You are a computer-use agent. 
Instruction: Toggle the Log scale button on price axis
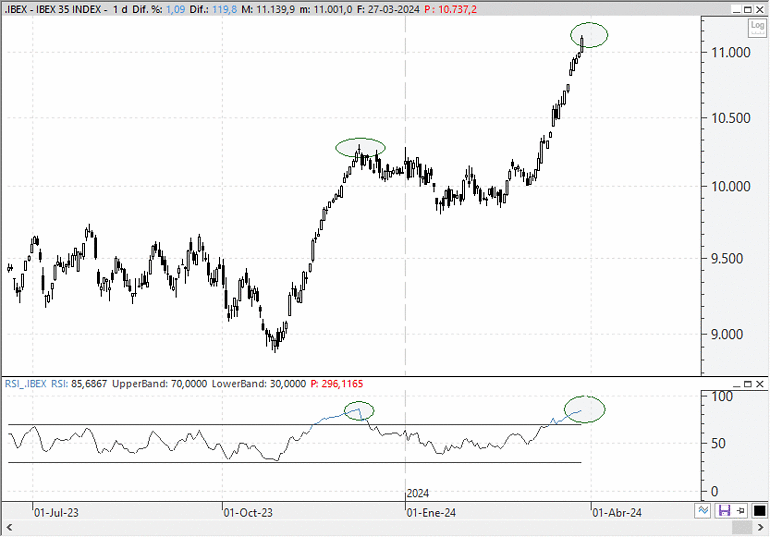tap(757, 27)
